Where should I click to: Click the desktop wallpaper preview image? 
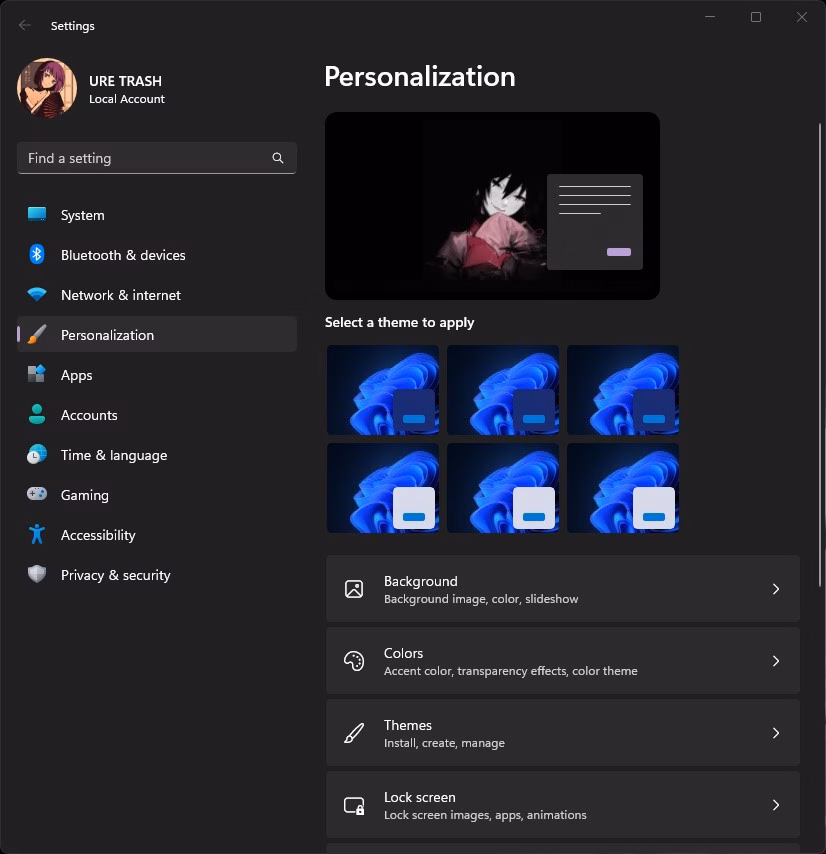[492, 206]
